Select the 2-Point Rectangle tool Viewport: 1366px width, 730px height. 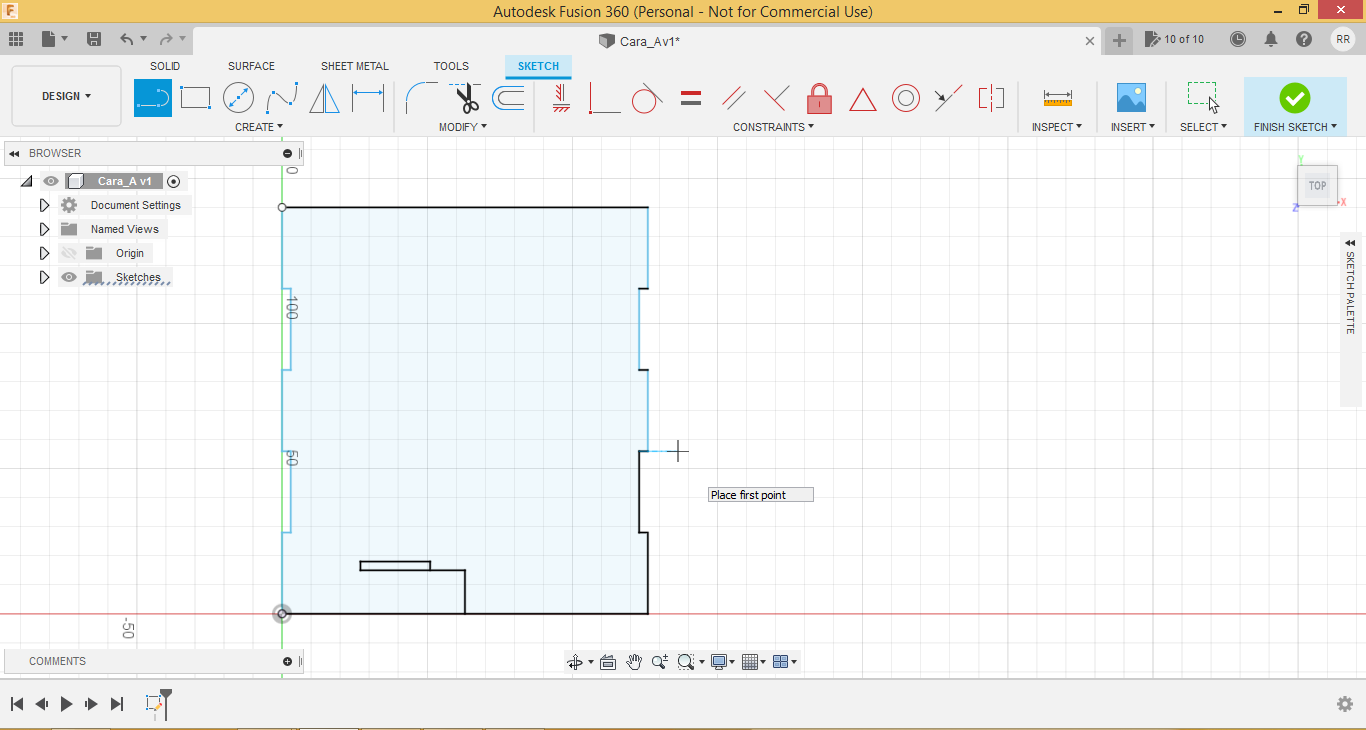(x=195, y=98)
